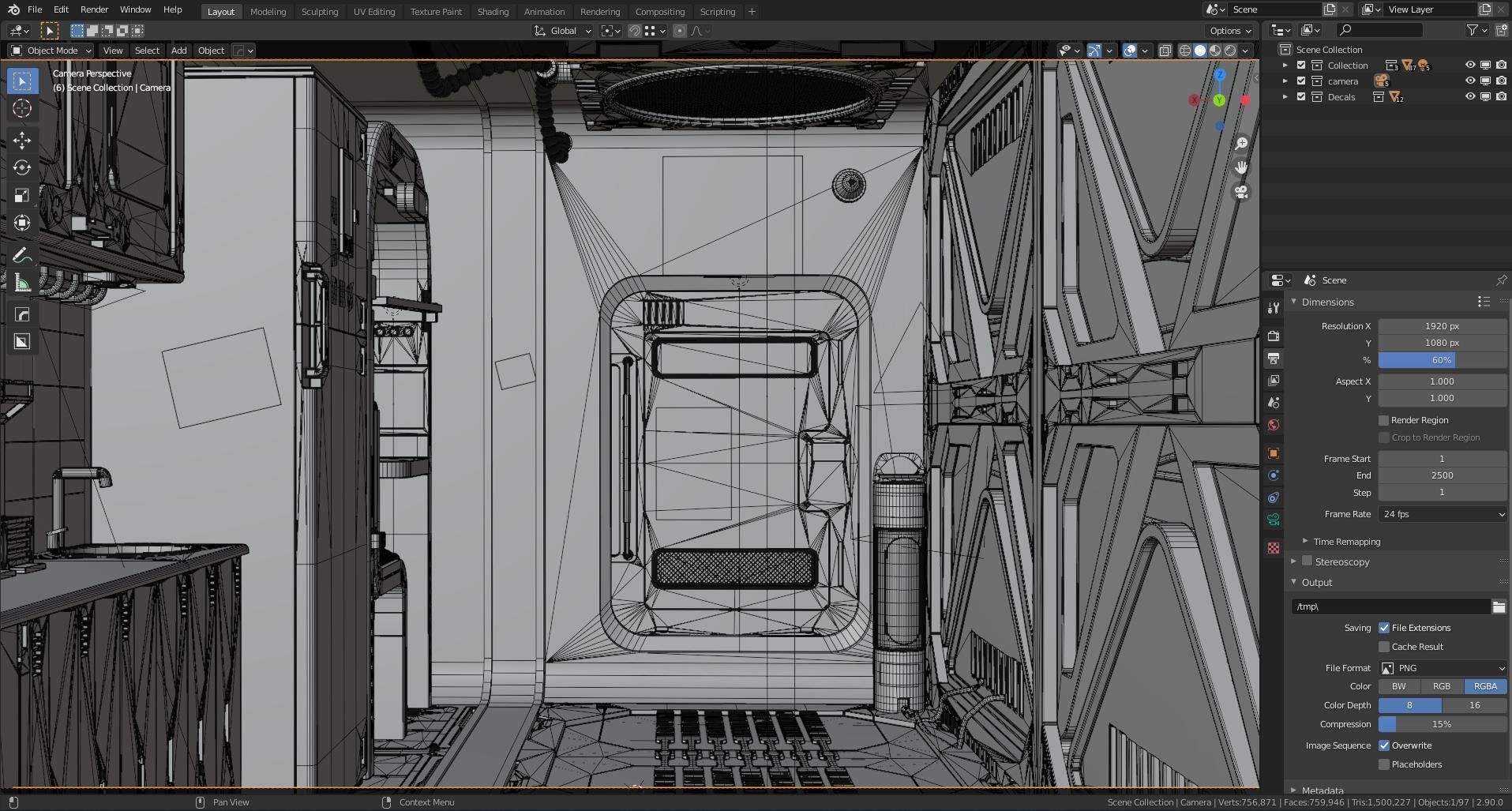The width and height of the screenshot is (1512, 811).
Task: Open the Object properties tab
Action: click(1273, 453)
